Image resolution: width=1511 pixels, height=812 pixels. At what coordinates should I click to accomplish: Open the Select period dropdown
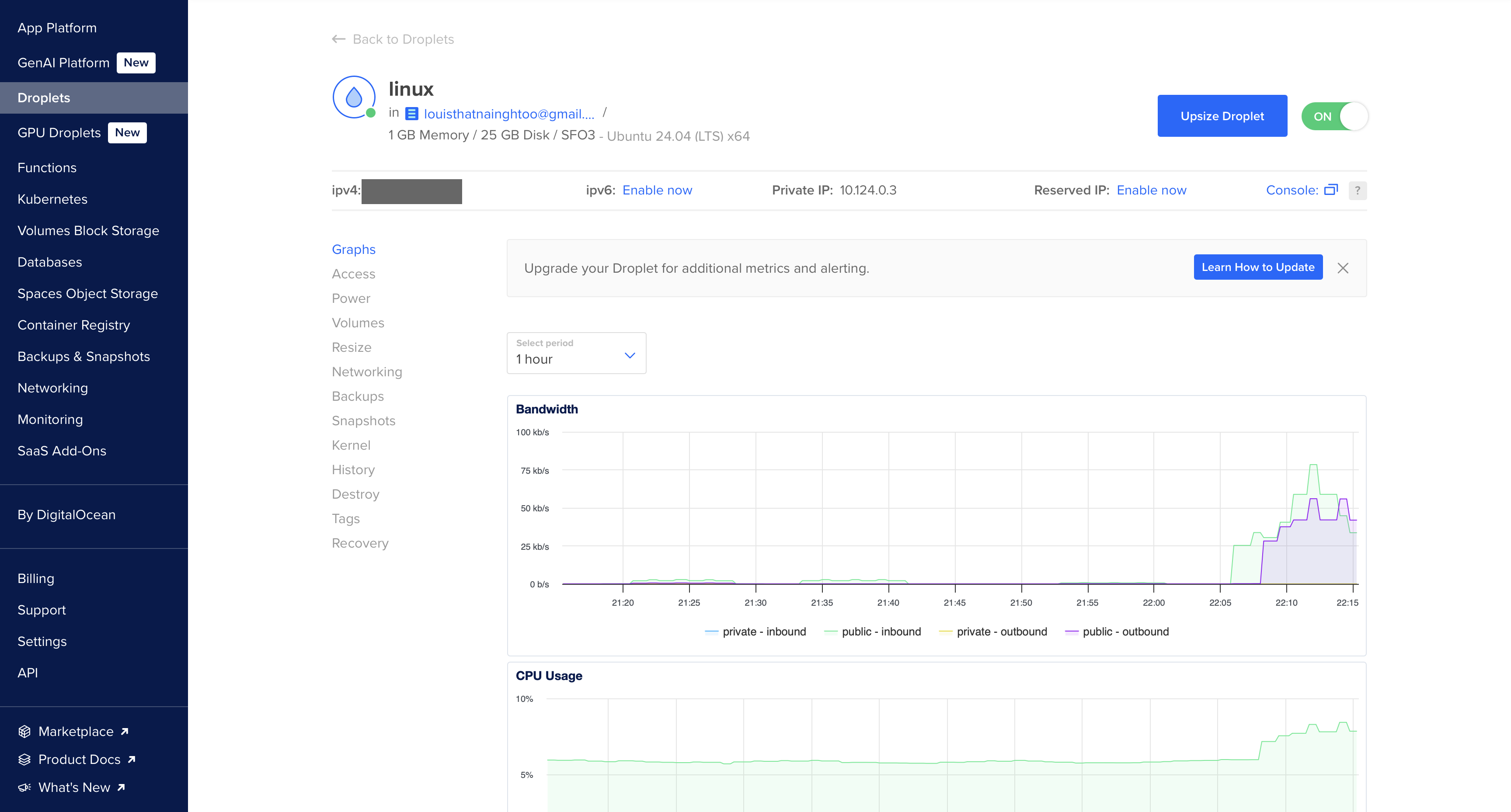point(576,353)
